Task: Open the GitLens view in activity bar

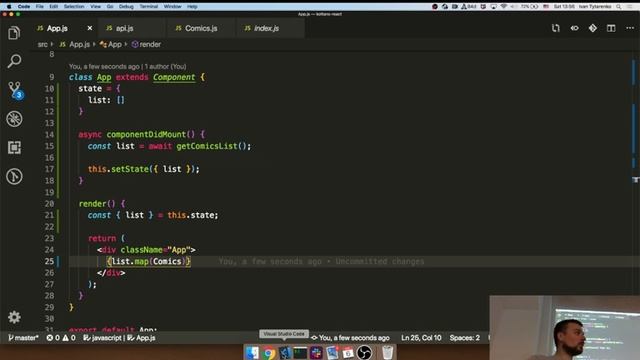Action: point(14,176)
